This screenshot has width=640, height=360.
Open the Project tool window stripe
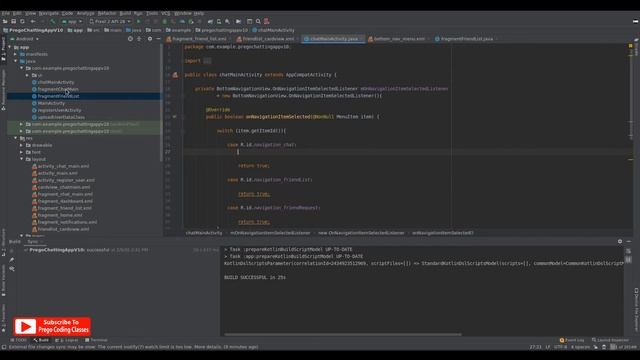point(3,49)
